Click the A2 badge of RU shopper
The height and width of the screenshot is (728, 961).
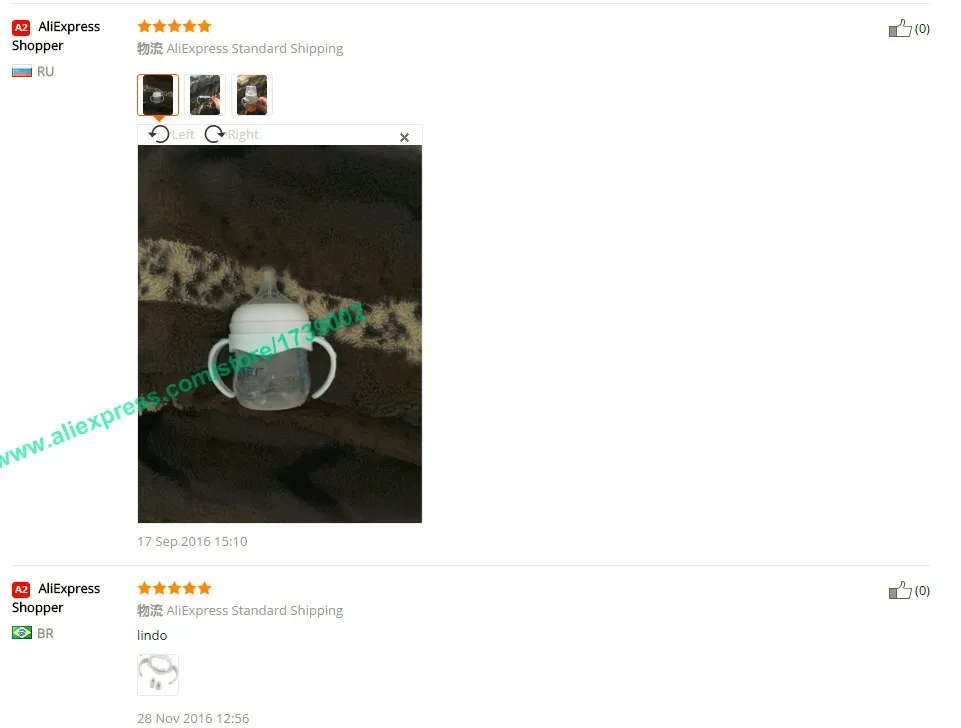[x=21, y=27]
